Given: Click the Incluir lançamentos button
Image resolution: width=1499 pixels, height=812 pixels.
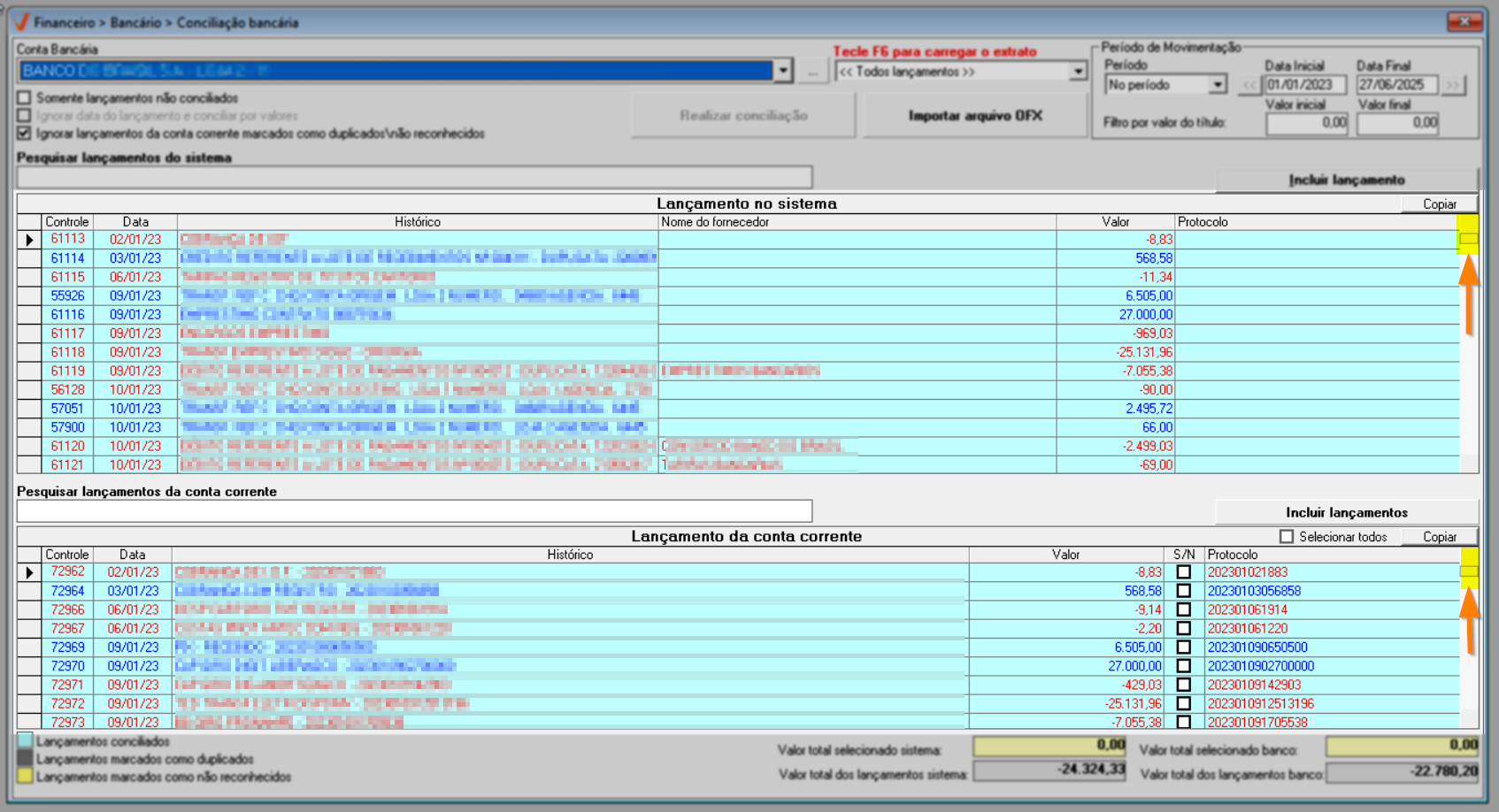Looking at the screenshot, I should point(1347,512).
